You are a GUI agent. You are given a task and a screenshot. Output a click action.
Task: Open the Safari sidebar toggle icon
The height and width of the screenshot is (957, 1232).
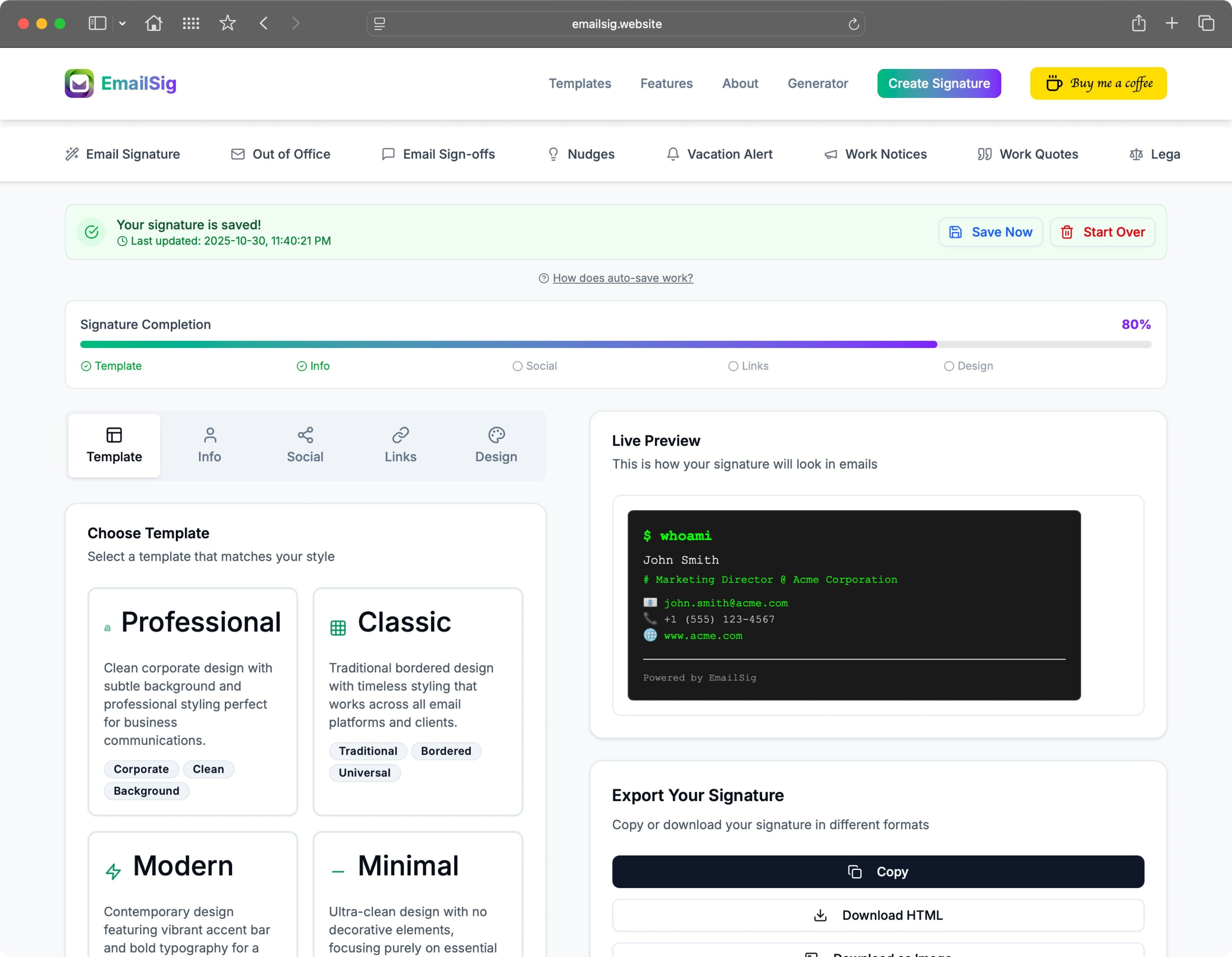pyautogui.click(x=97, y=23)
